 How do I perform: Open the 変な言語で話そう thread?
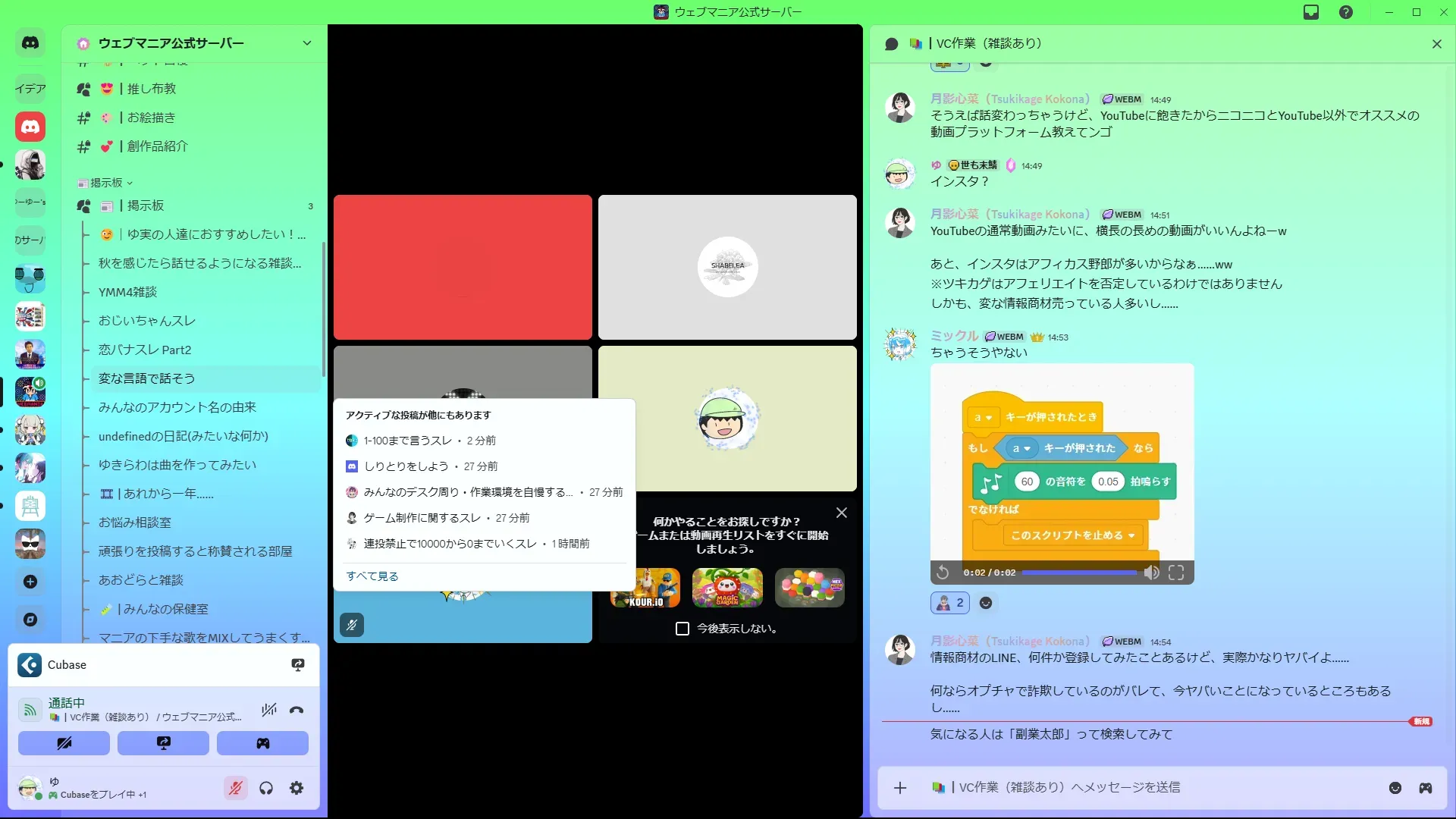coord(146,378)
